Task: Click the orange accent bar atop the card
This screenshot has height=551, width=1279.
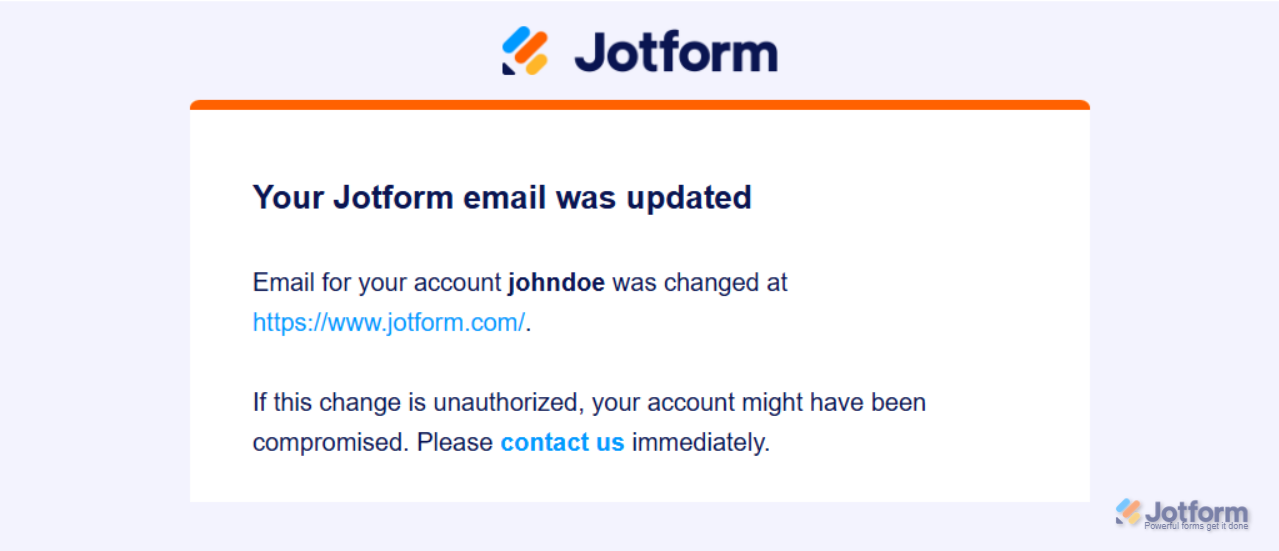Action: pyautogui.click(x=639, y=104)
